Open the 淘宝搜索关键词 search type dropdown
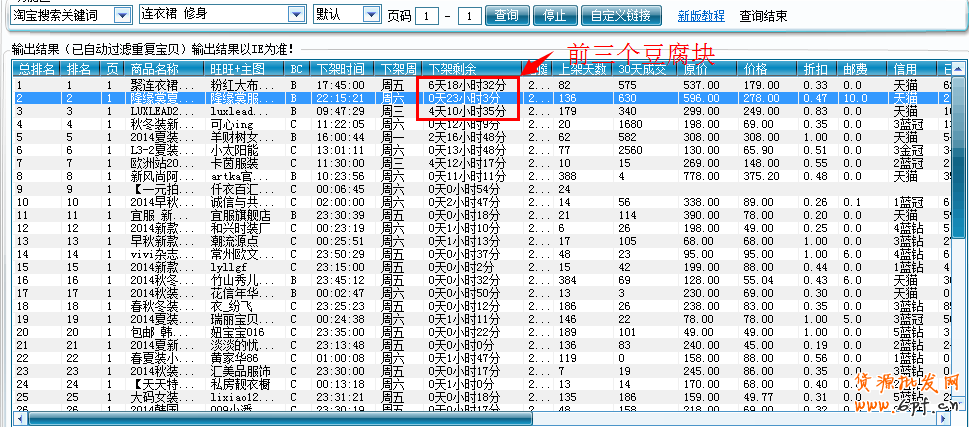Image resolution: width=969 pixels, height=427 pixels. [x=123, y=15]
